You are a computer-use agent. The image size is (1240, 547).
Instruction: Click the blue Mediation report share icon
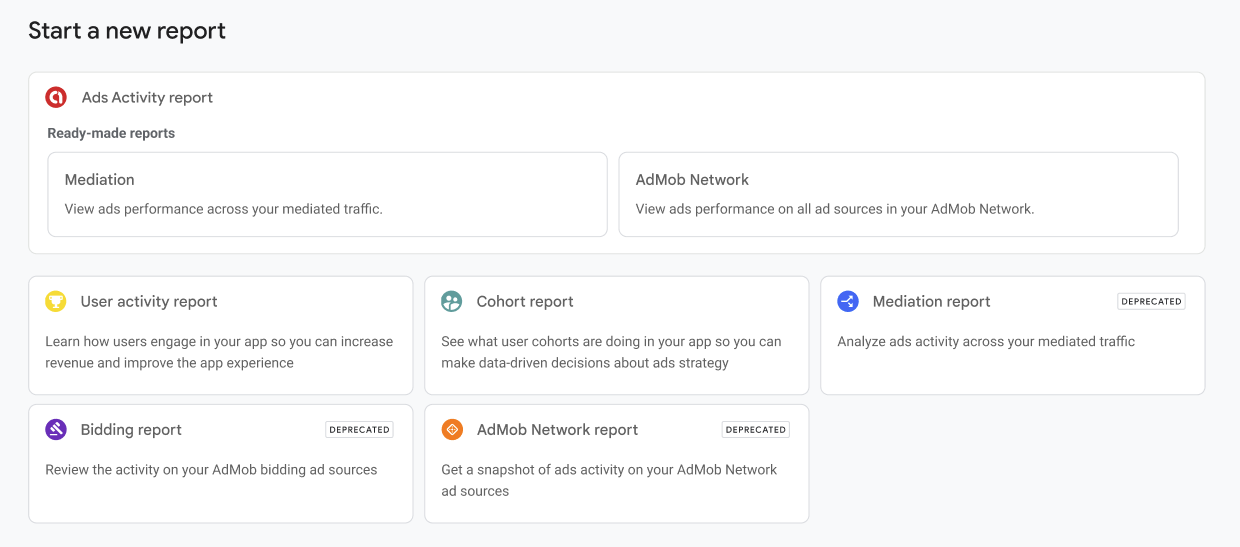click(x=848, y=301)
